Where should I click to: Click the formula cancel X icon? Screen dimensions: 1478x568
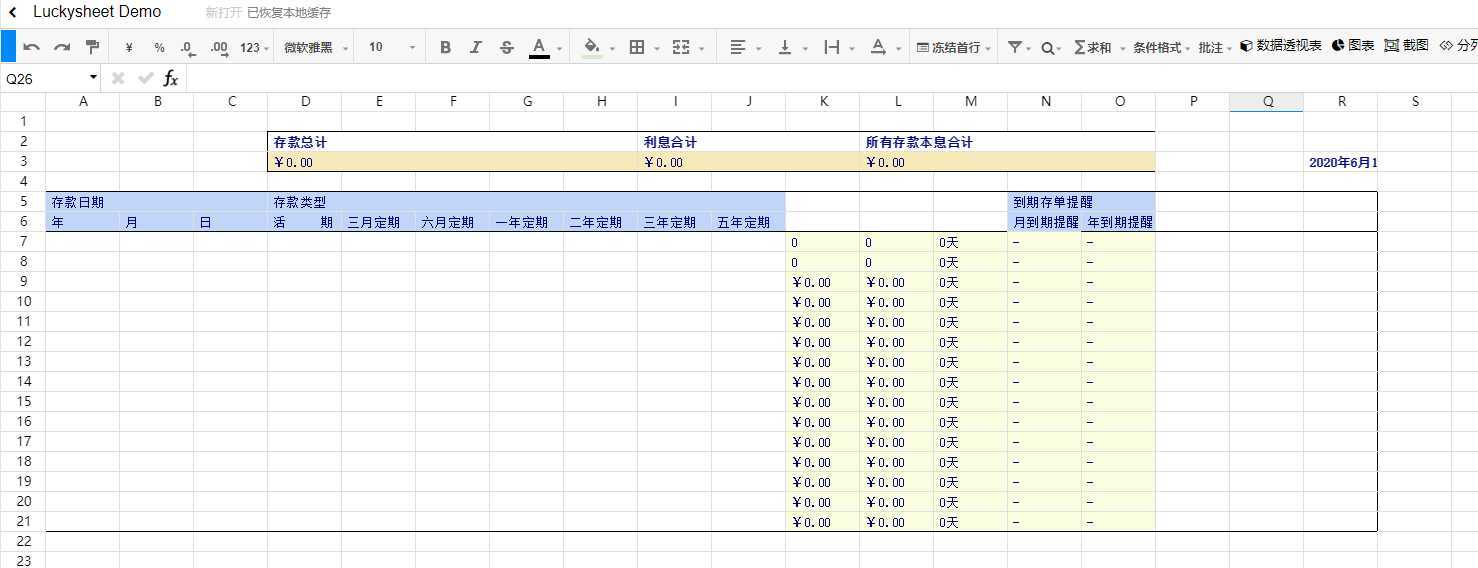coord(118,77)
